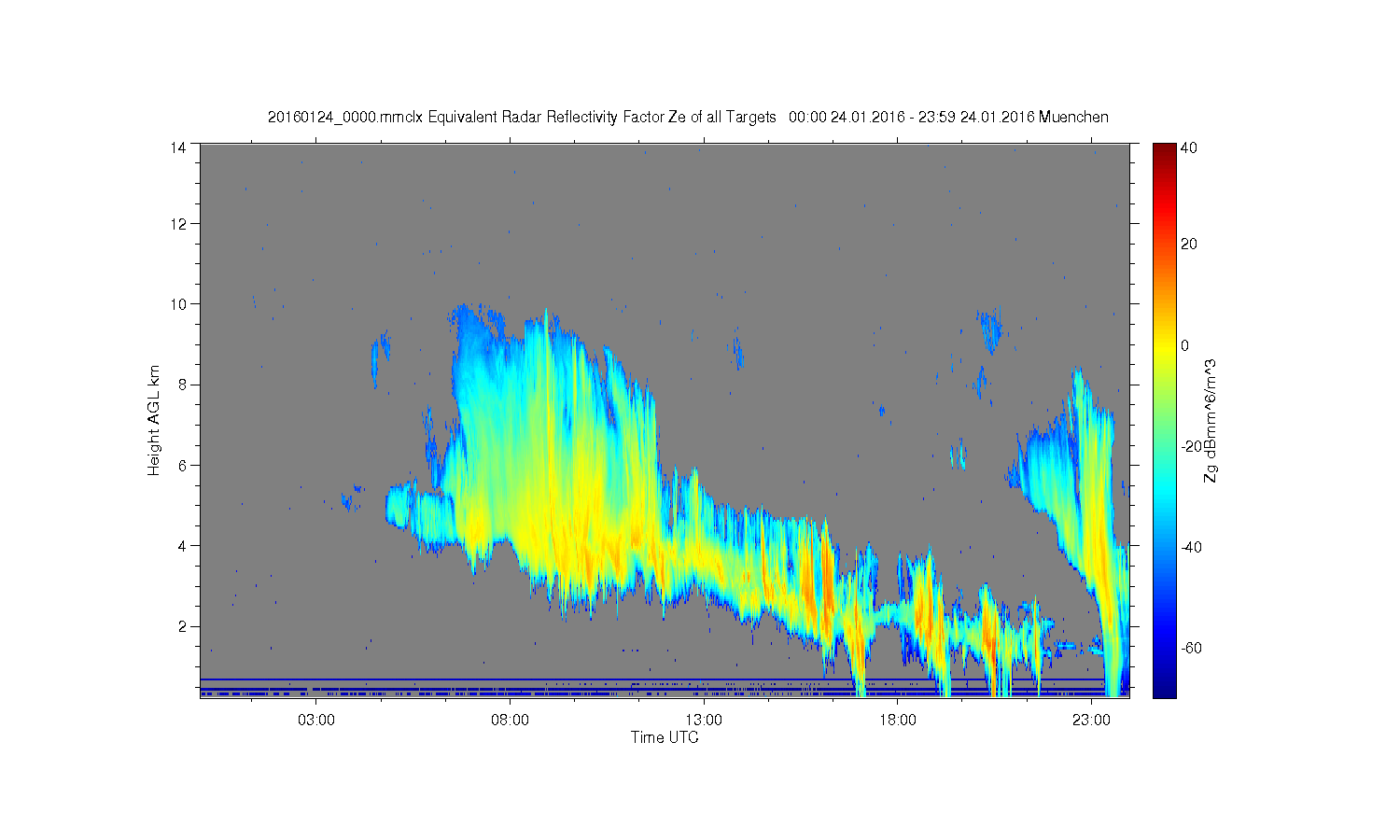Click the 'Height AGL km' axis label

point(154,420)
